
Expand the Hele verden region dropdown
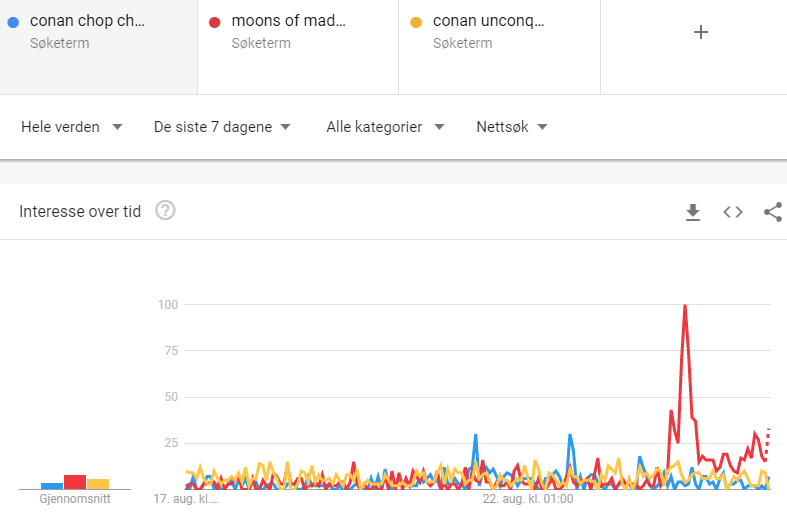72,127
